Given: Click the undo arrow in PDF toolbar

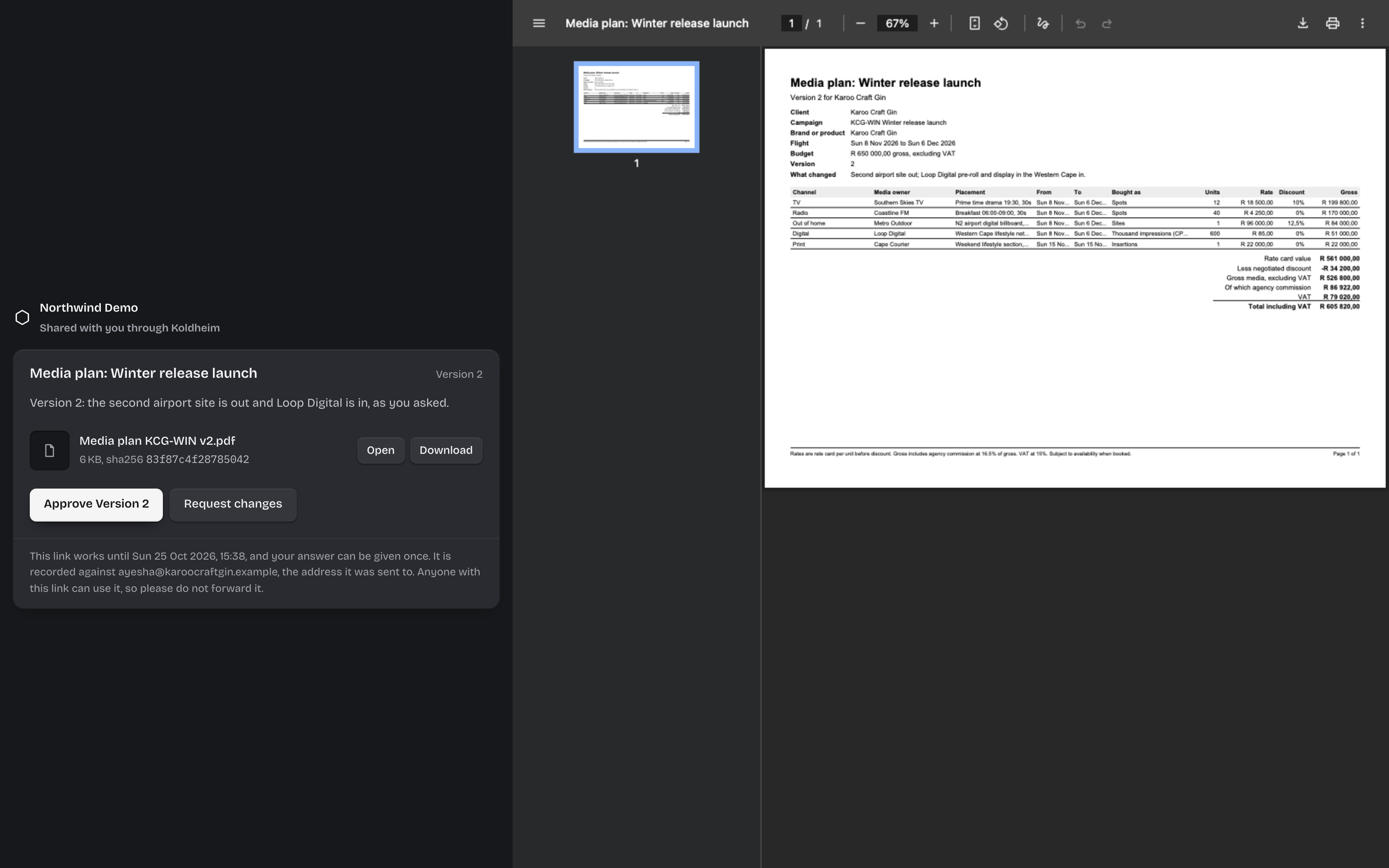Looking at the screenshot, I should pyautogui.click(x=1080, y=24).
